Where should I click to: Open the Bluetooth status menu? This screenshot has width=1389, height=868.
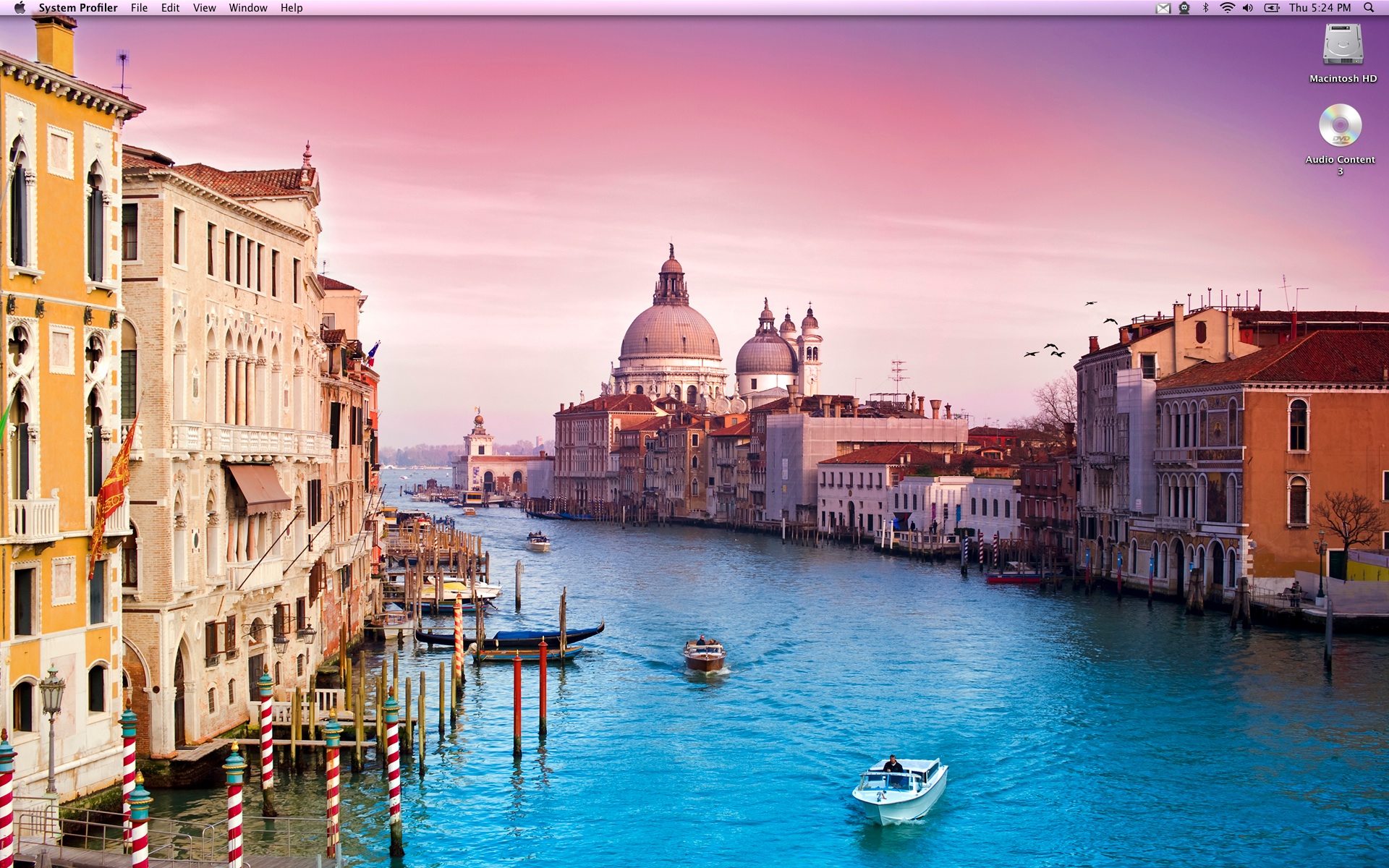[1205, 8]
